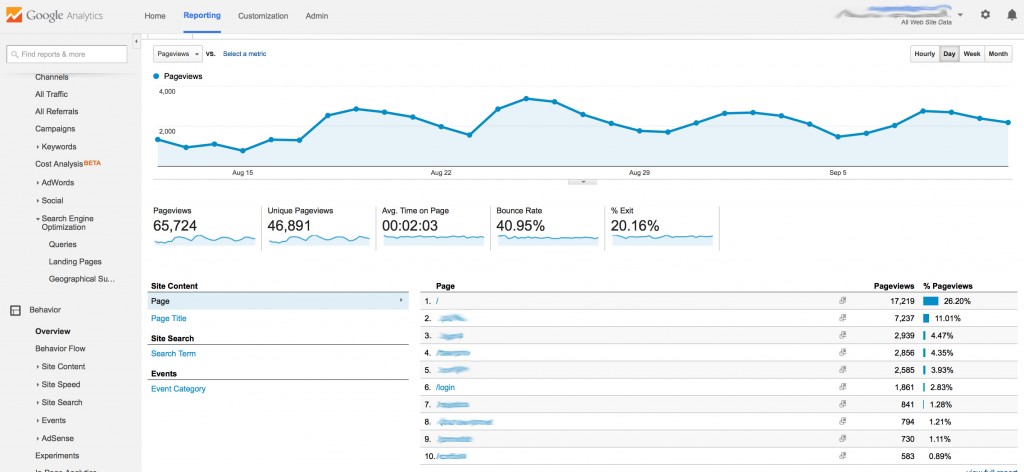Select the Page dimension under Site Content
The image size is (1024, 472).
278,301
